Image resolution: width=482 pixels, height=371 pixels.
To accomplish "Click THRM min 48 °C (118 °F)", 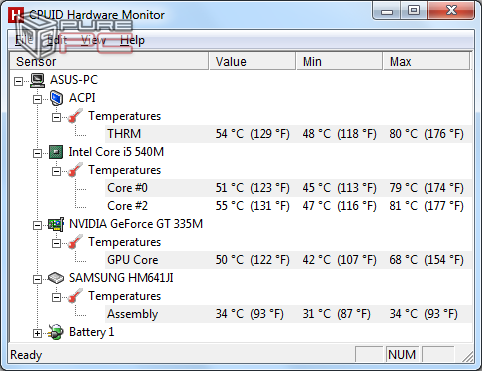I will coord(339,134).
